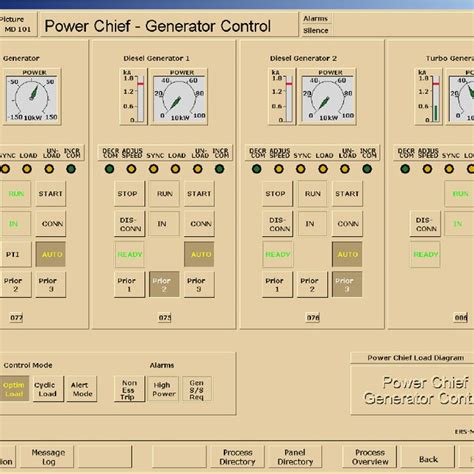Click Diesel Generator 1 POWER gauge

click(179, 97)
